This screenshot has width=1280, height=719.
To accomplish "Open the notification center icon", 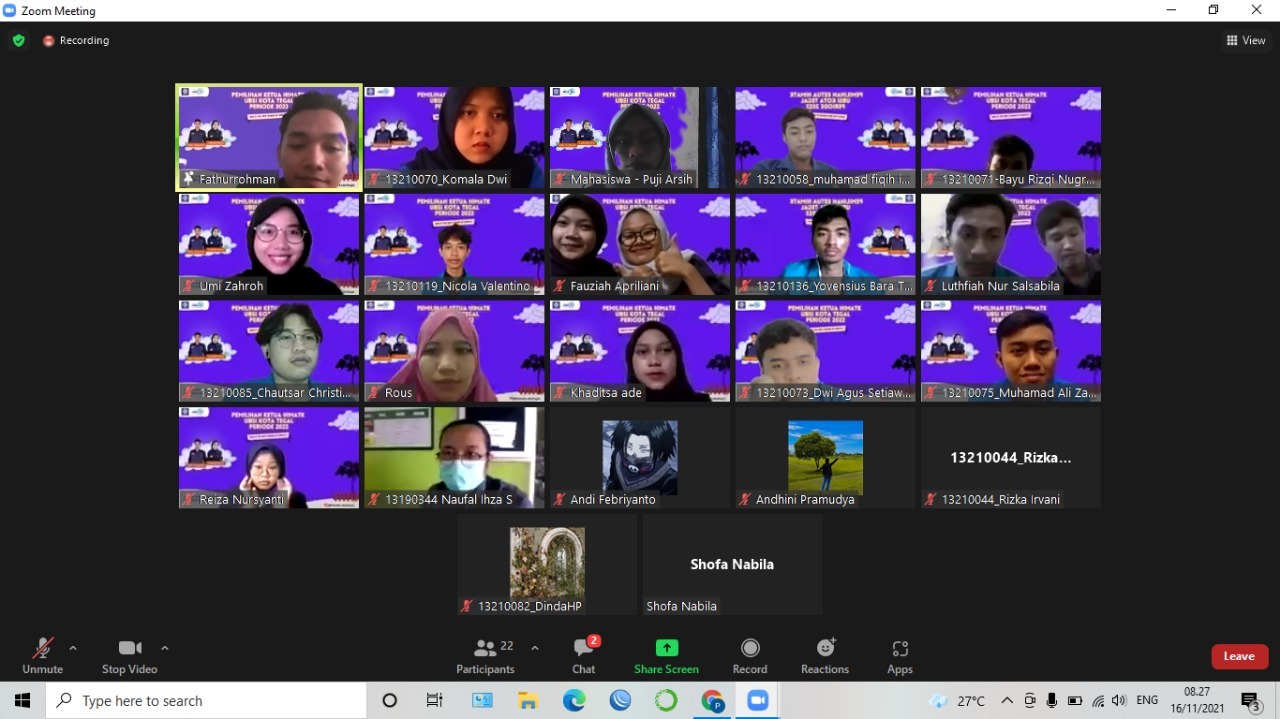I will coord(1250,701).
